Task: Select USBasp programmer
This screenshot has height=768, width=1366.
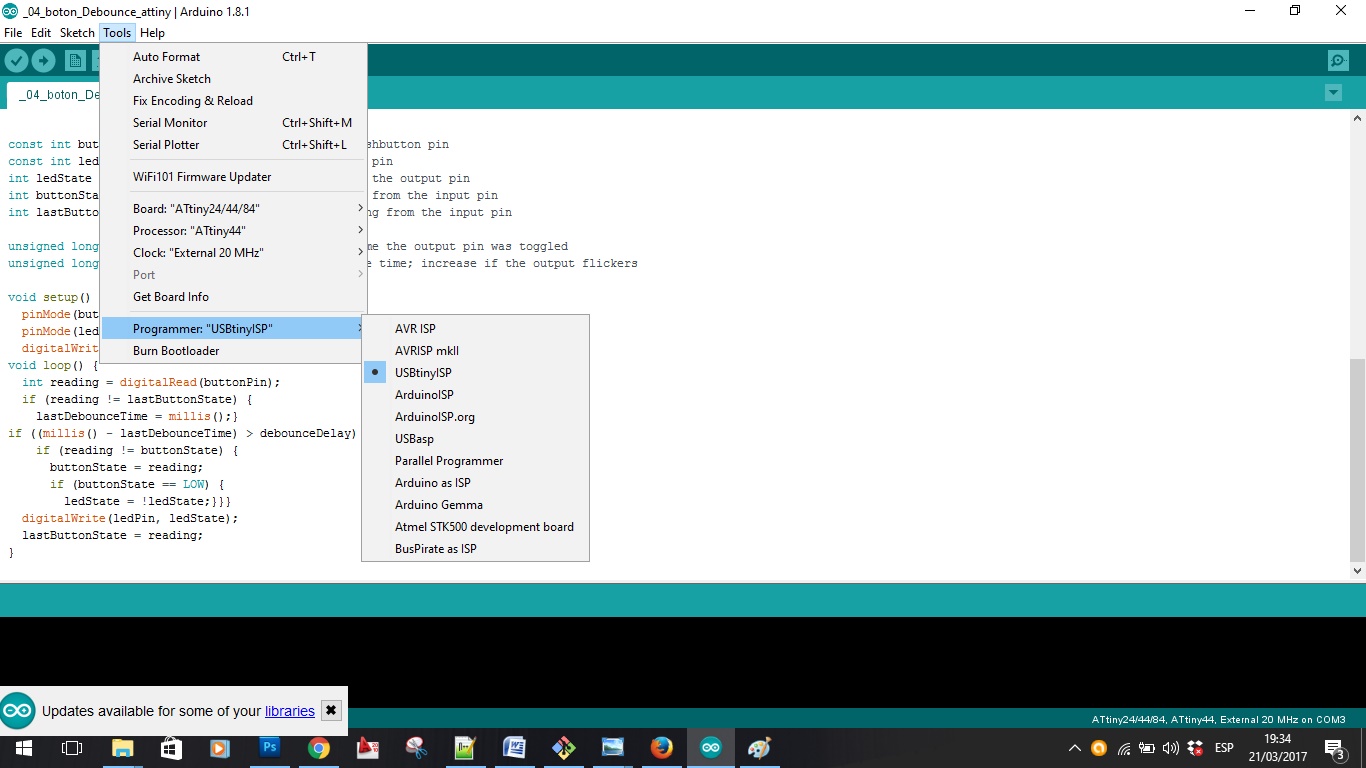Action: click(x=475, y=439)
